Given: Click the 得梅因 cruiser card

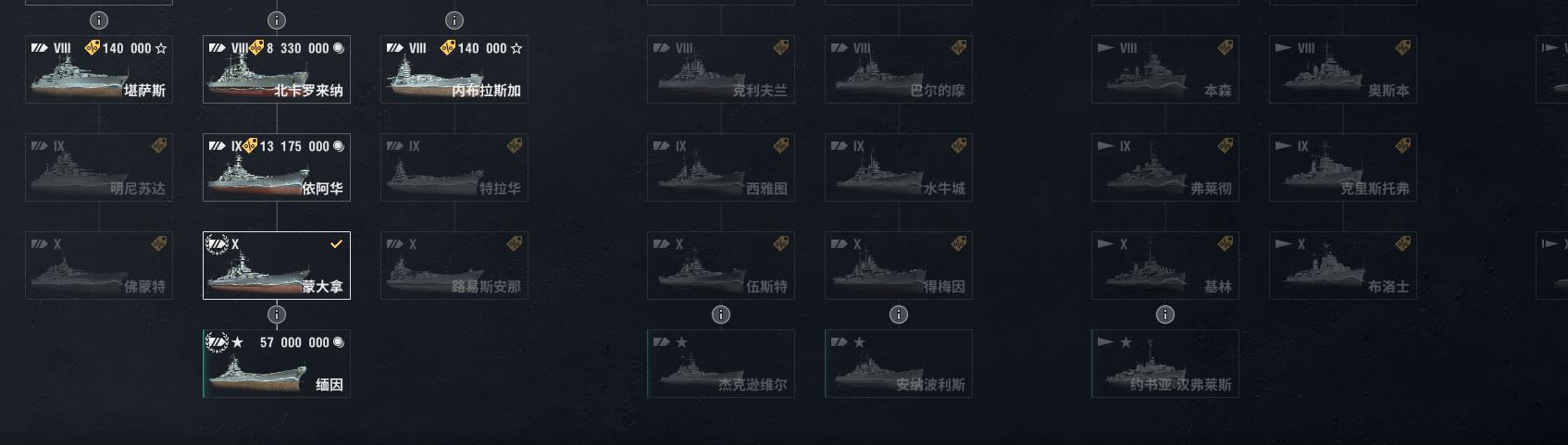Looking at the screenshot, I should [x=899, y=266].
